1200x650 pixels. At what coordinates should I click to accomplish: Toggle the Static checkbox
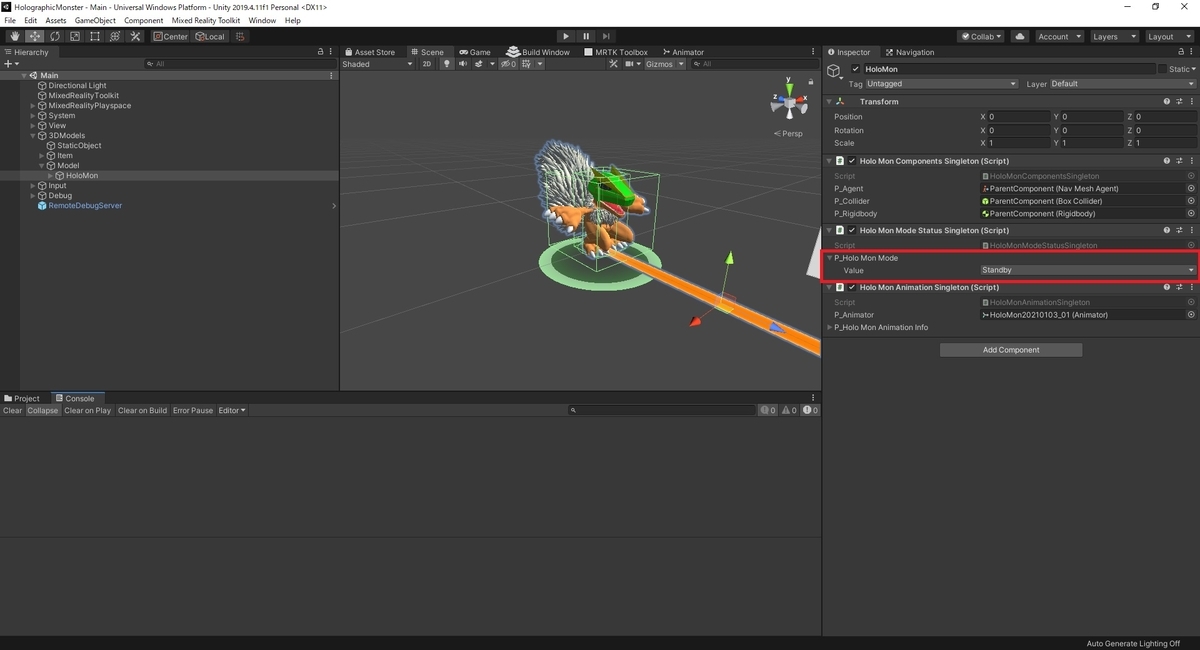[x=1162, y=69]
